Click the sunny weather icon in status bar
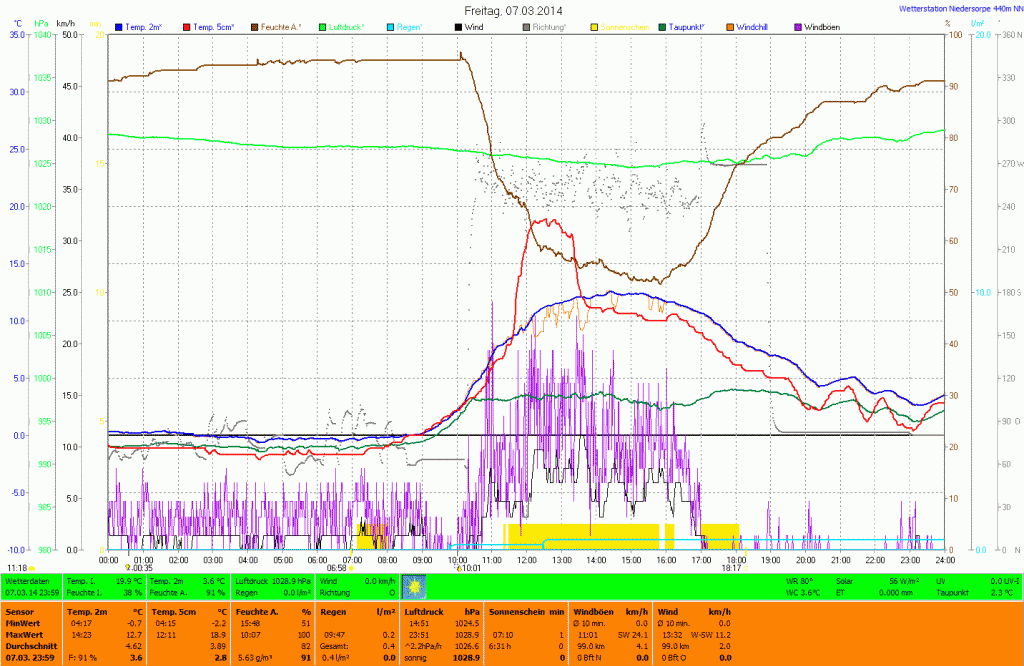The image size is (1024, 666). (x=413, y=586)
